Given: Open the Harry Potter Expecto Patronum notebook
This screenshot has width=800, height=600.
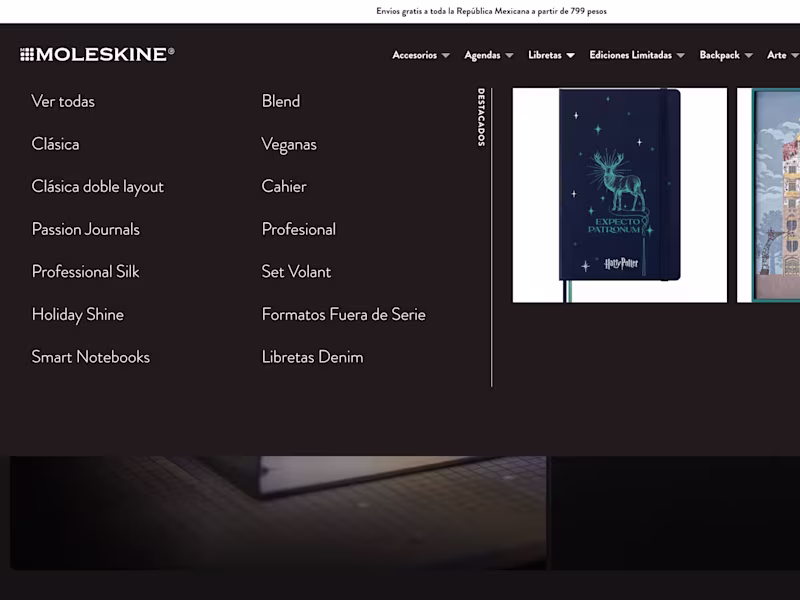Looking at the screenshot, I should pyautogui.click(x=619, y=195).
